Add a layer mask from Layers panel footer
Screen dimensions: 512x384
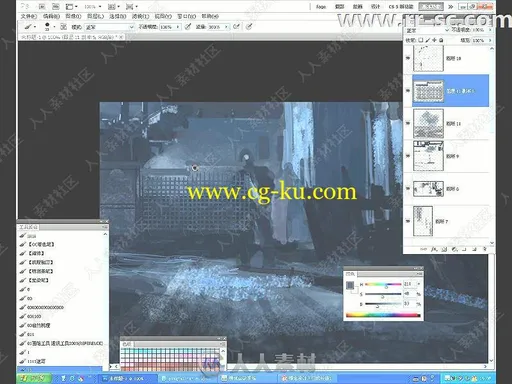444,249
